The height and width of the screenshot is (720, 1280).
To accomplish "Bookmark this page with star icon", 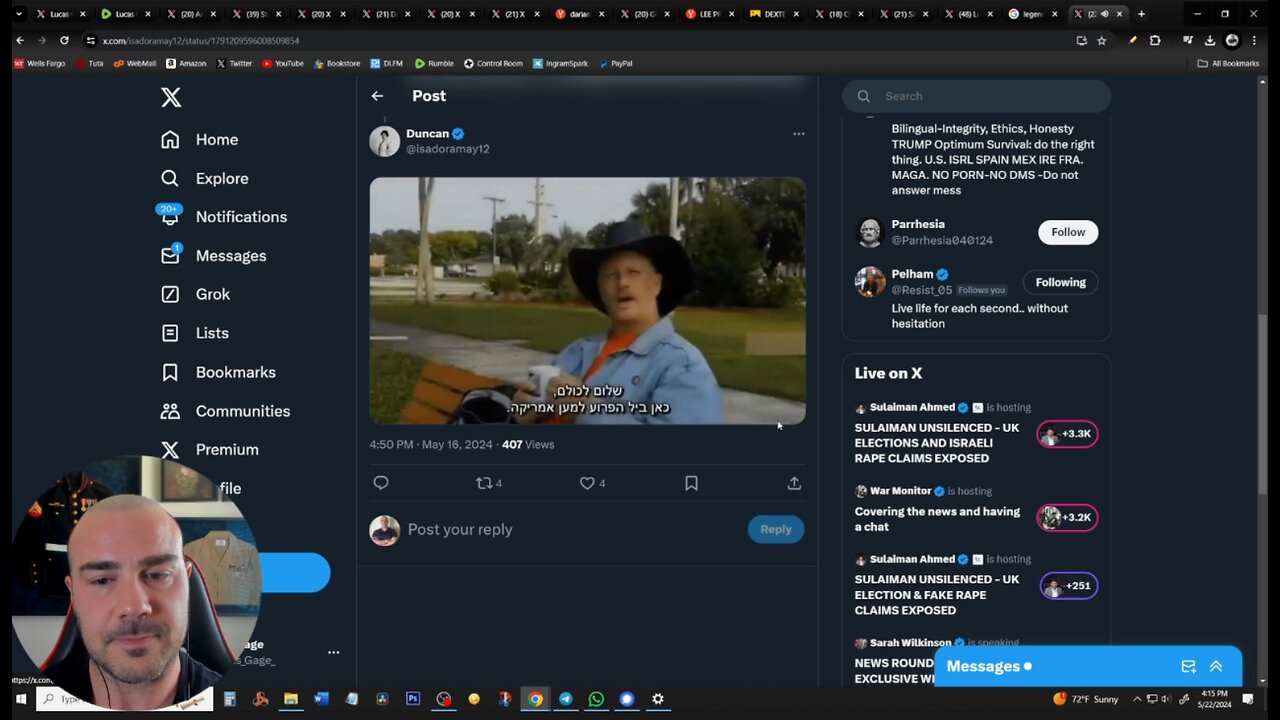I will (1102, 40).
